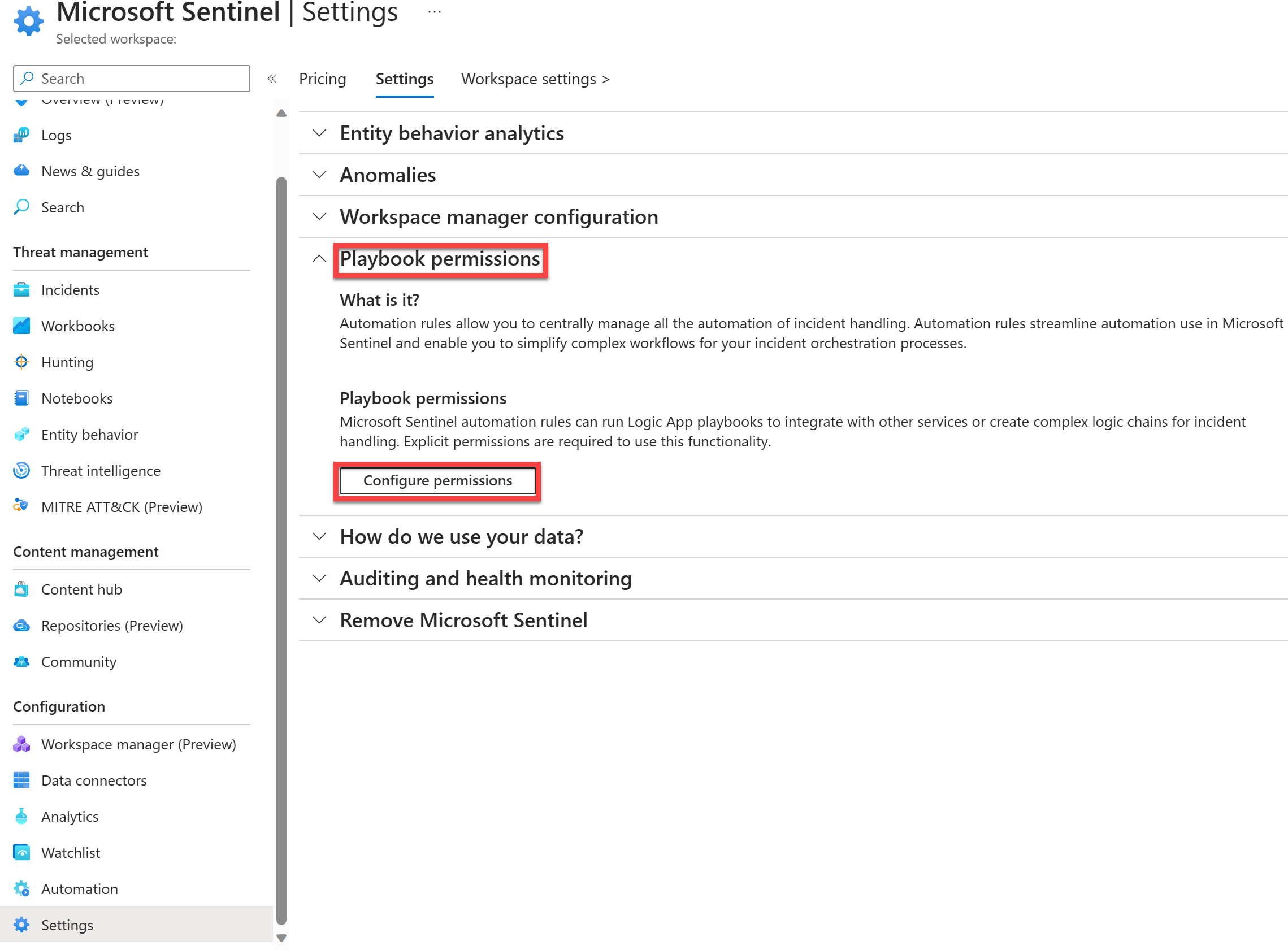1288x950 pixels.
Task: Select the Workbooks icon
Action: click(x=21, y=325)
